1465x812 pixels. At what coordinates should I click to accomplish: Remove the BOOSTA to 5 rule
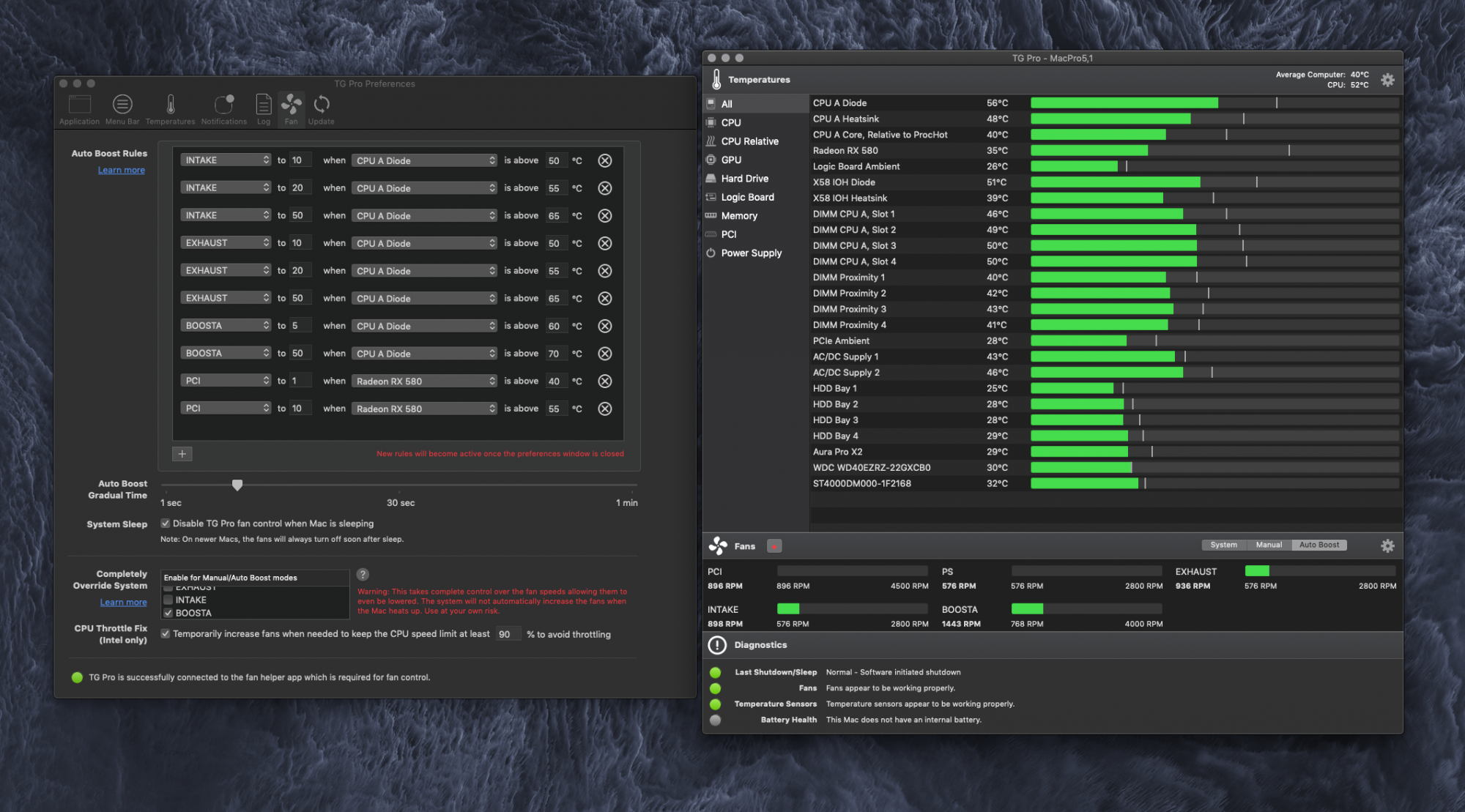(604, 326)
